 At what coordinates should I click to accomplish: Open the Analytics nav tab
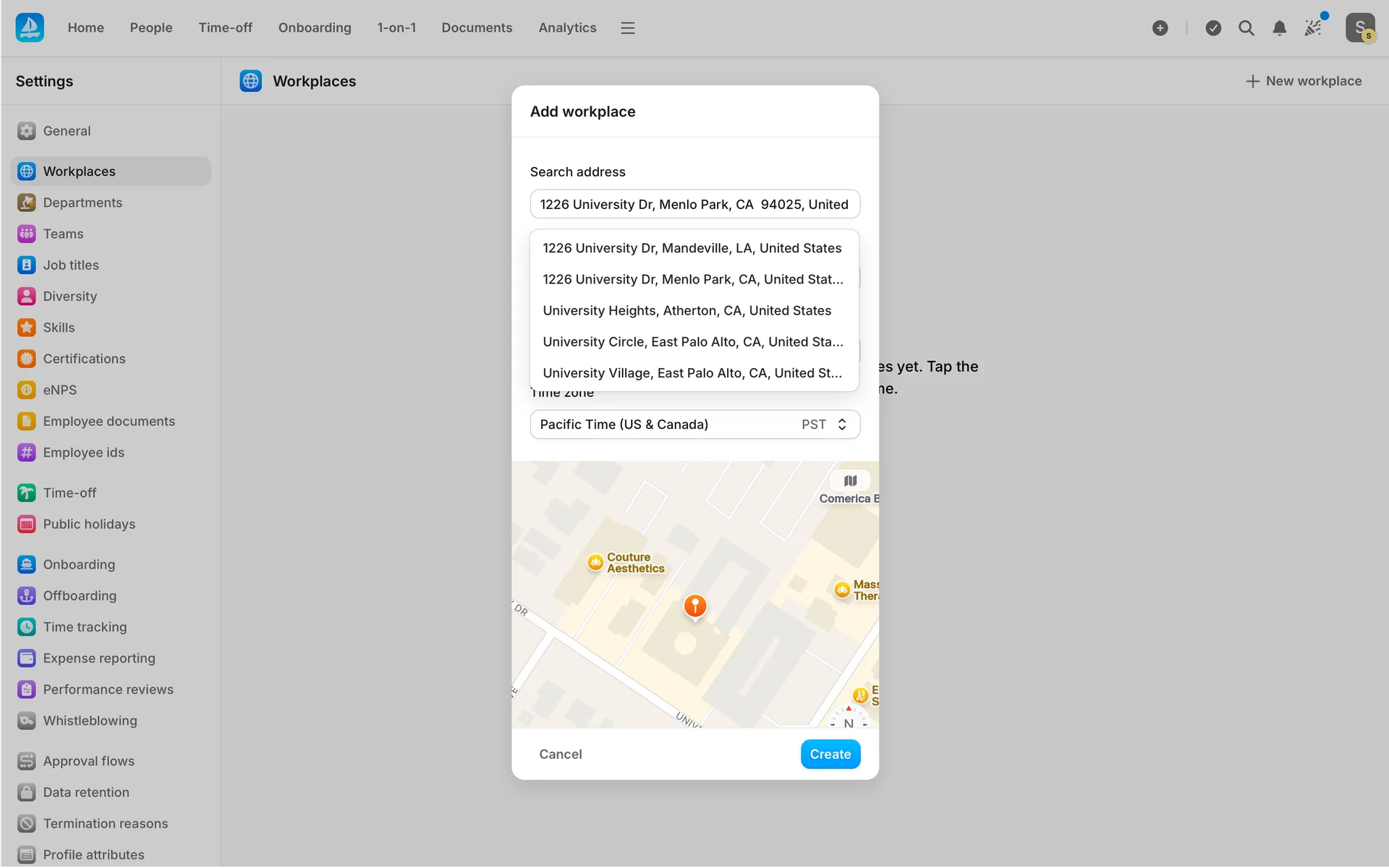567,28
